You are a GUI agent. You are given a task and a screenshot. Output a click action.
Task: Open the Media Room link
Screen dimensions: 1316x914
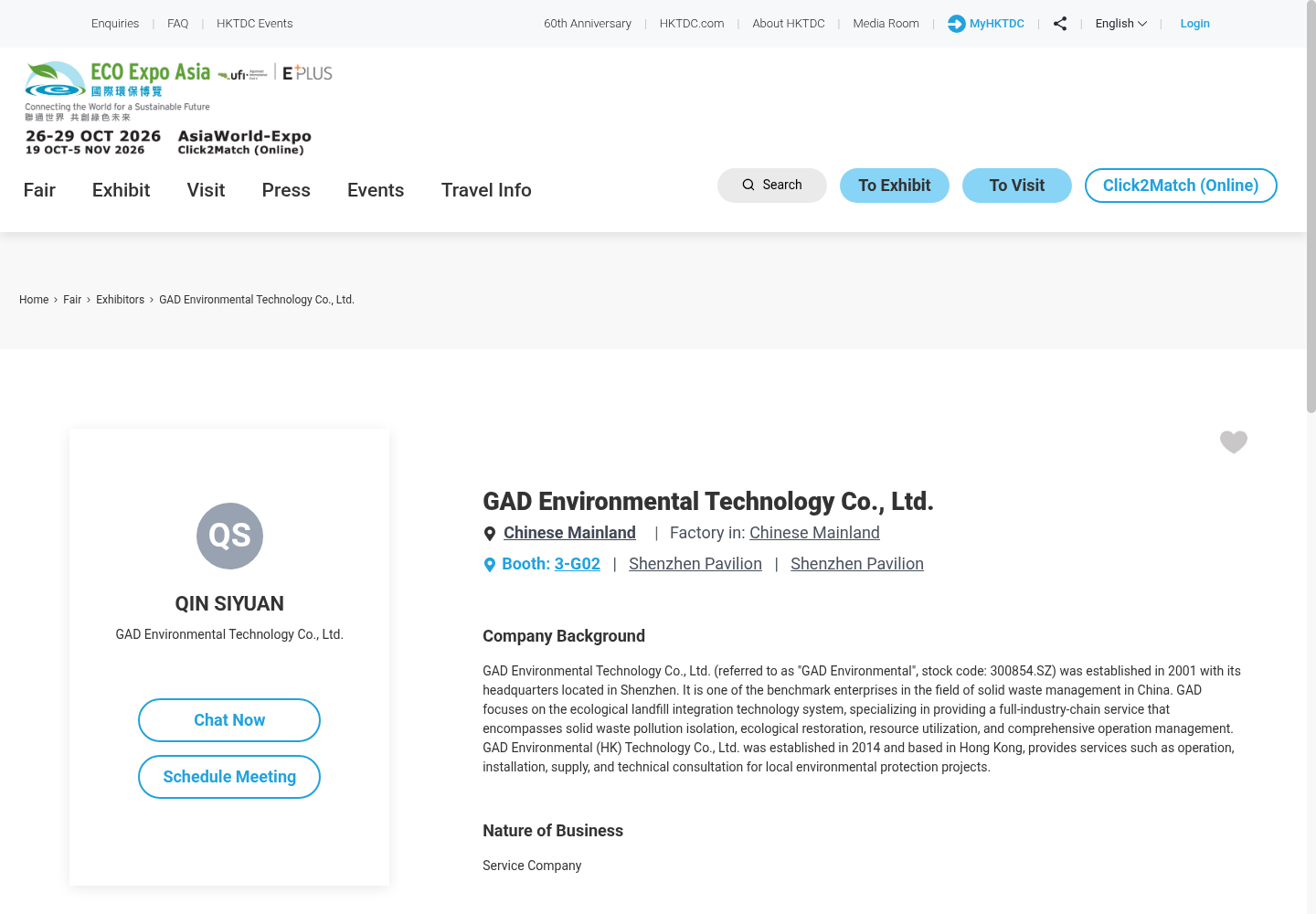[886, 24]
